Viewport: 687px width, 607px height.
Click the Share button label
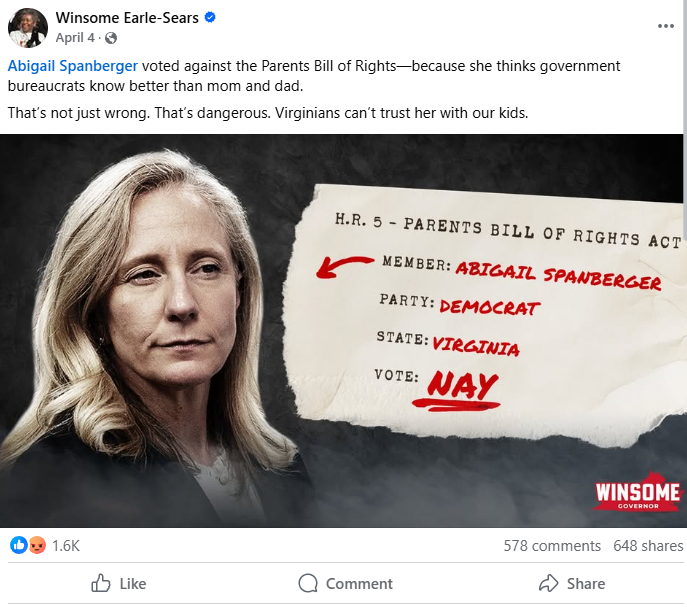tap(586, 584)
